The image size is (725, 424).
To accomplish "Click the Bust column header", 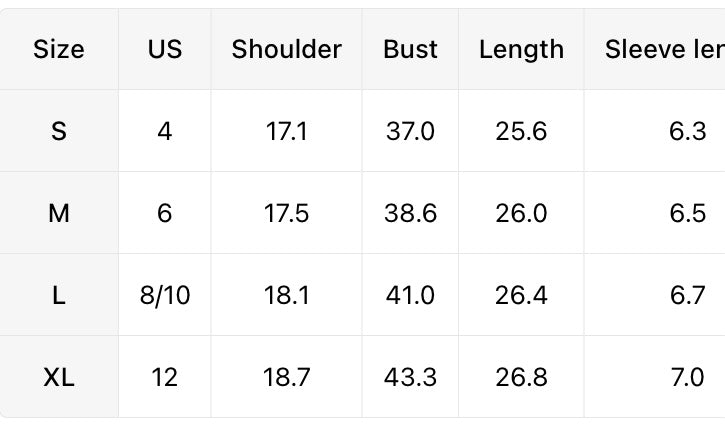I will pos(410,49).
